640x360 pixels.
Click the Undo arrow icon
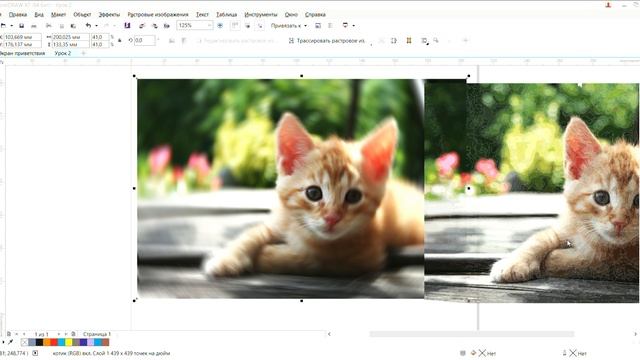coord(88,26)
